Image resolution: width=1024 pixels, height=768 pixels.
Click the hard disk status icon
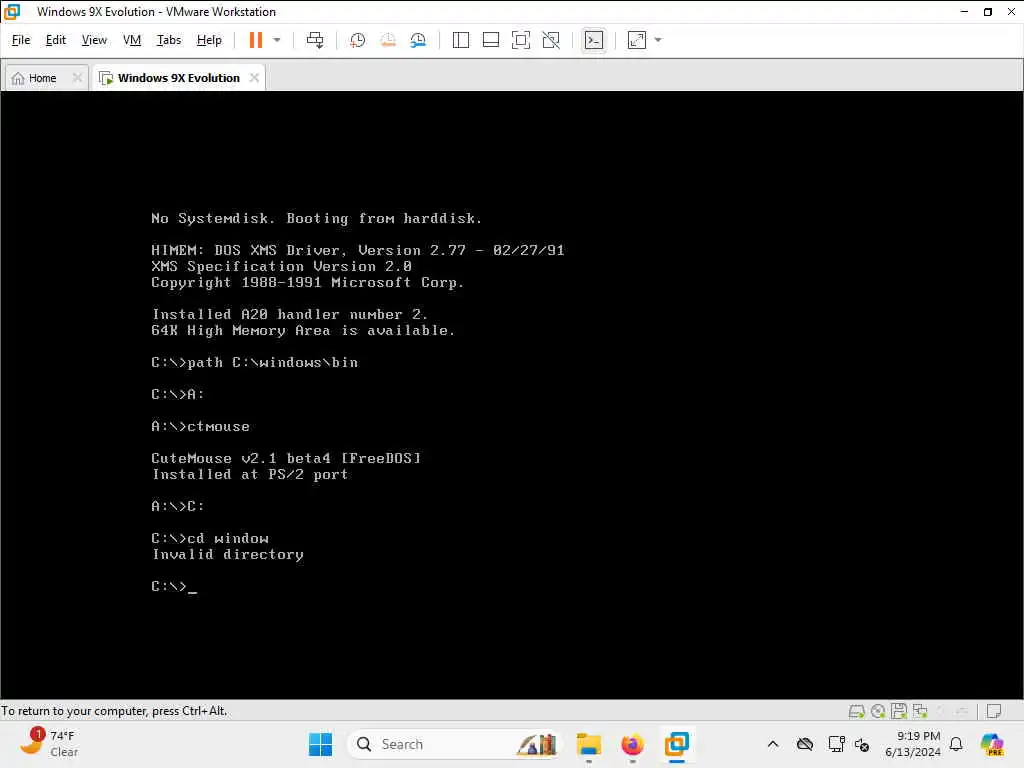tap(856, 711)
